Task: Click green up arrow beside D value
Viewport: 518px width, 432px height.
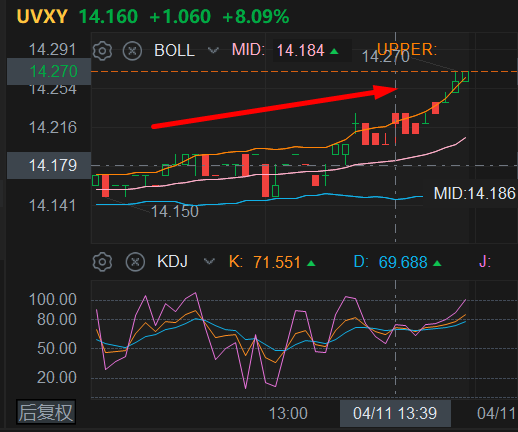Action: click(x=437, y=263)
